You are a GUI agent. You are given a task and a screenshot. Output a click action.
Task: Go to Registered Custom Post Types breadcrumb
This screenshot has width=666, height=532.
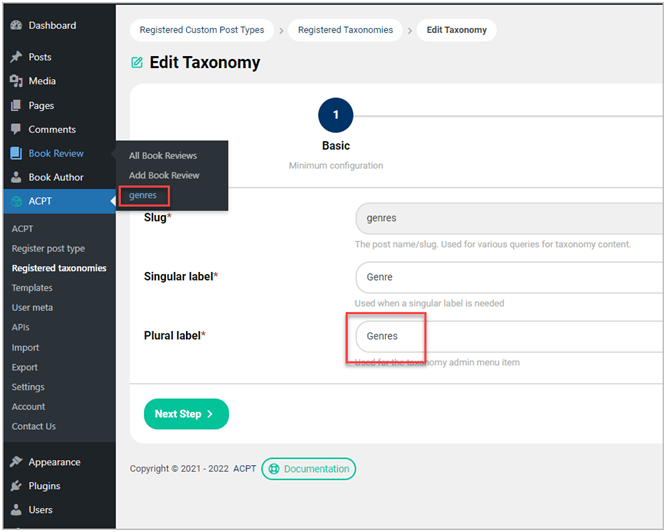[202, 30]
